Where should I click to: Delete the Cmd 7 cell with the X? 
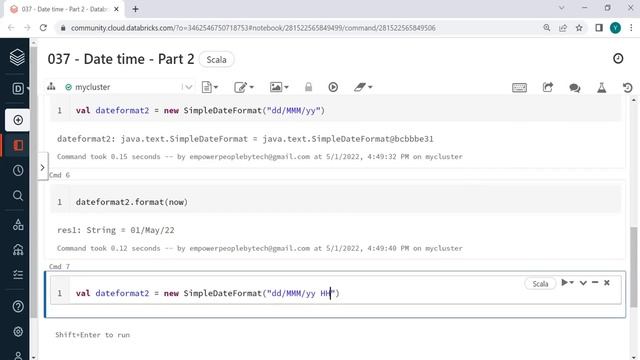click(x=607, y=282)
